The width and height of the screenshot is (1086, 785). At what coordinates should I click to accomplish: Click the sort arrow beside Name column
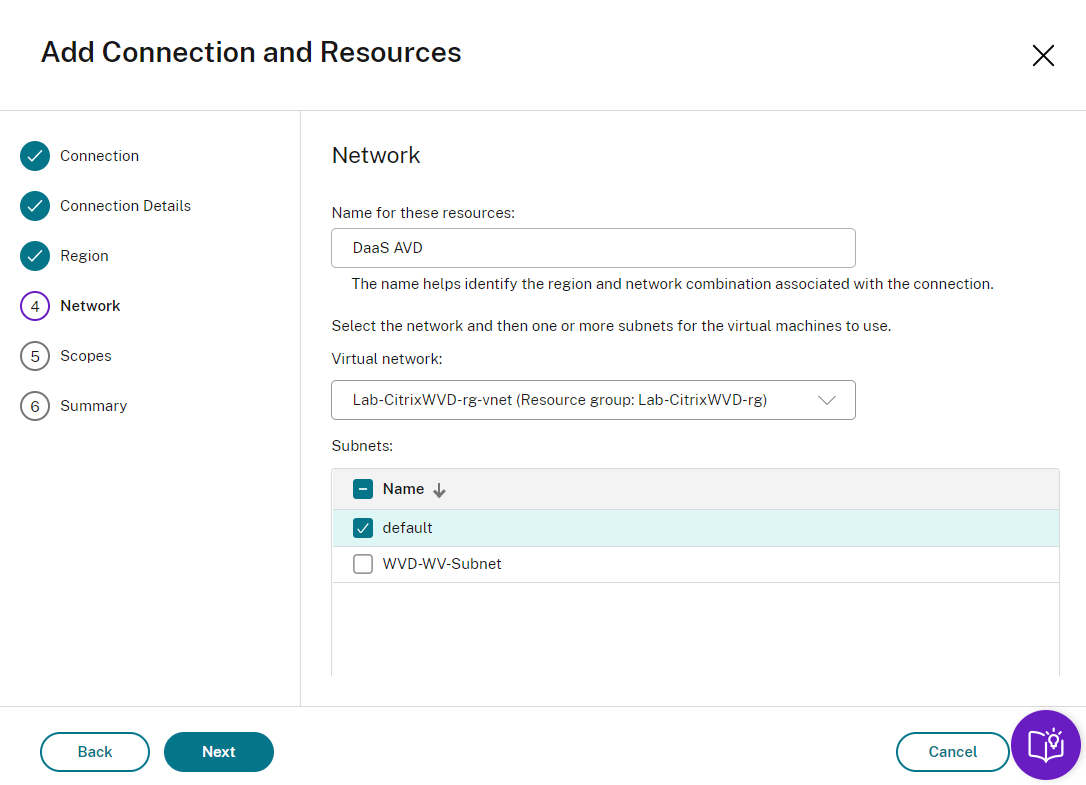point(439,490)
